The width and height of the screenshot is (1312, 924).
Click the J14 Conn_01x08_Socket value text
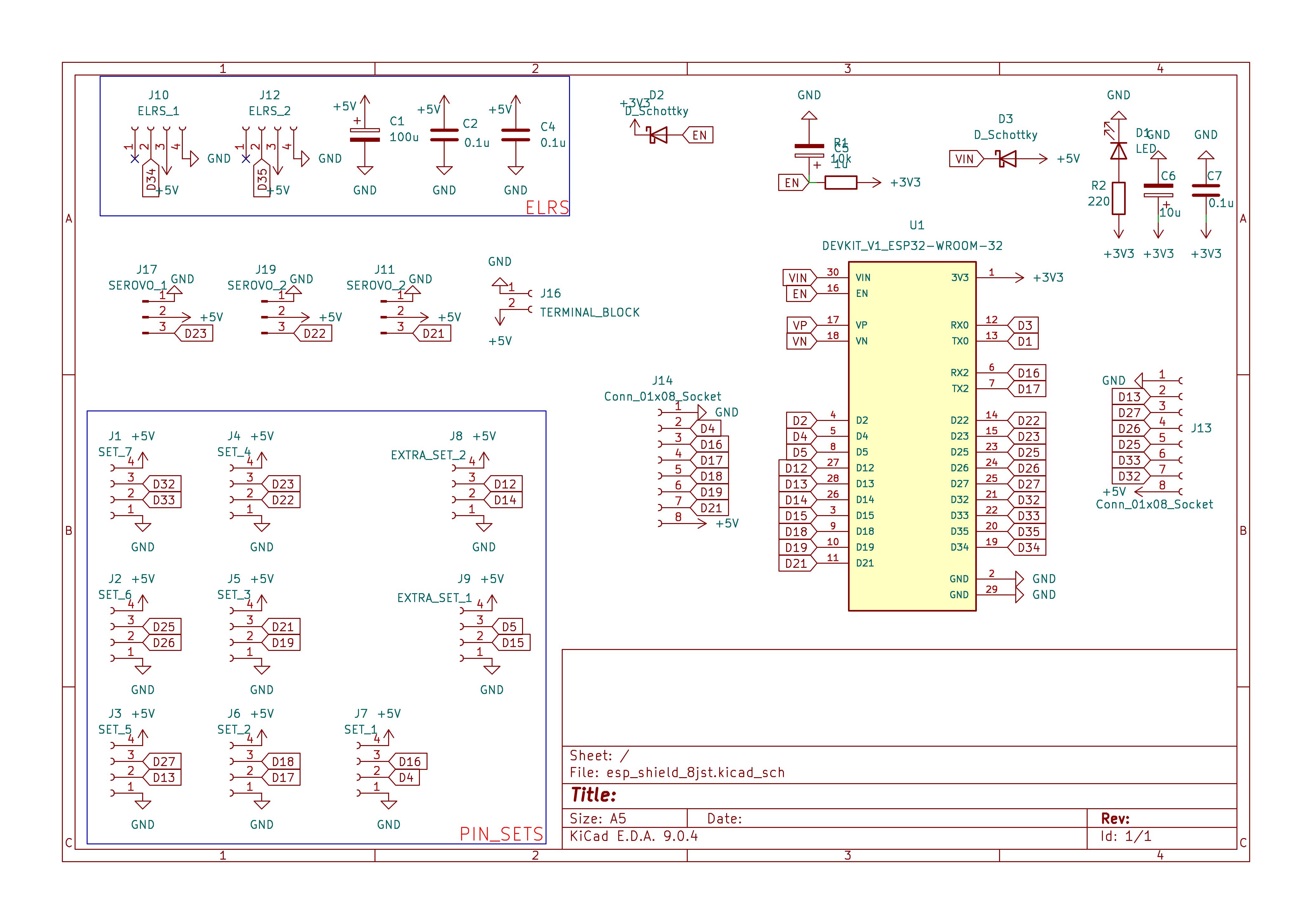[662, 397]
